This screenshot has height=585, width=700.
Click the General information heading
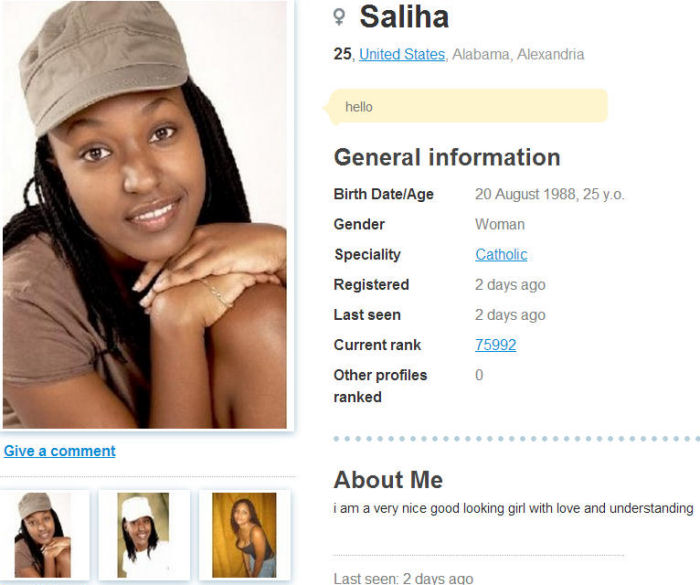pos(447,157)
